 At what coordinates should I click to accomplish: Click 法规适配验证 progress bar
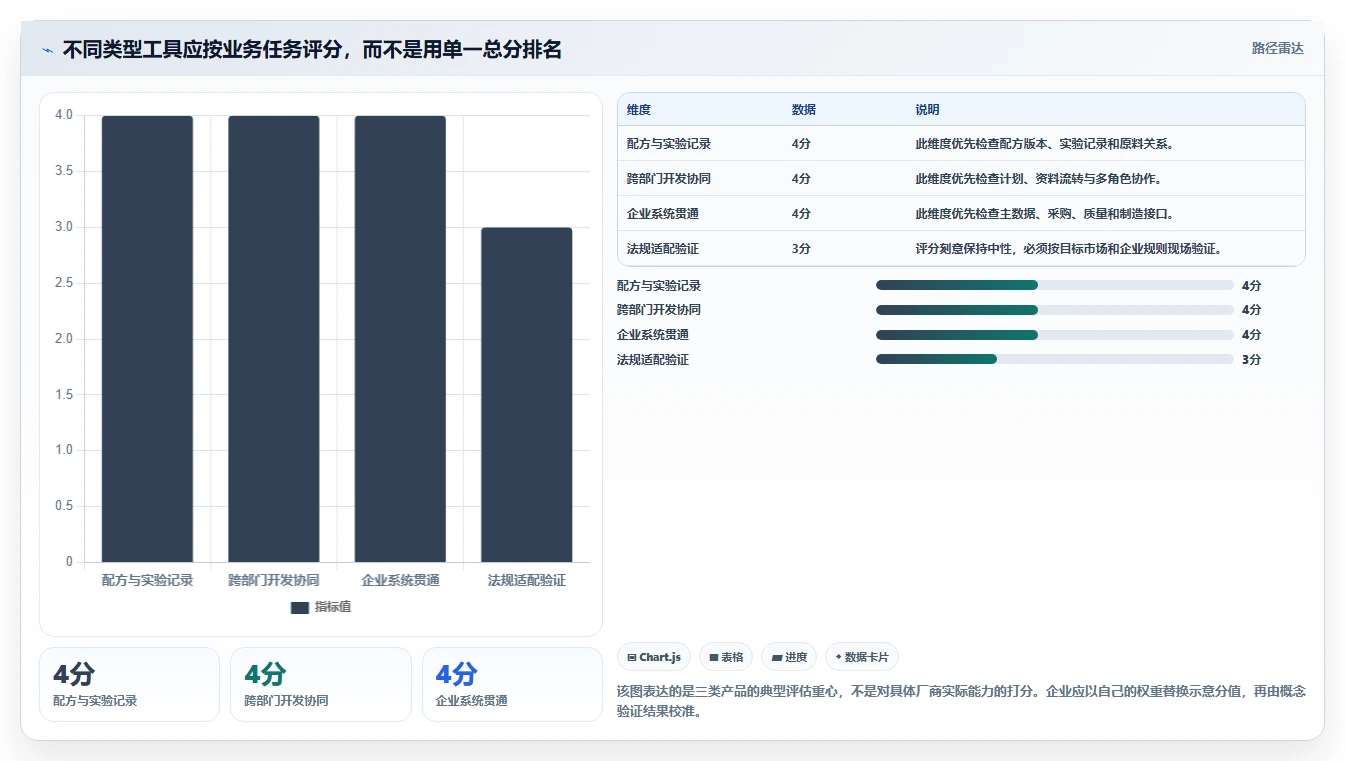coord(1055,359)
